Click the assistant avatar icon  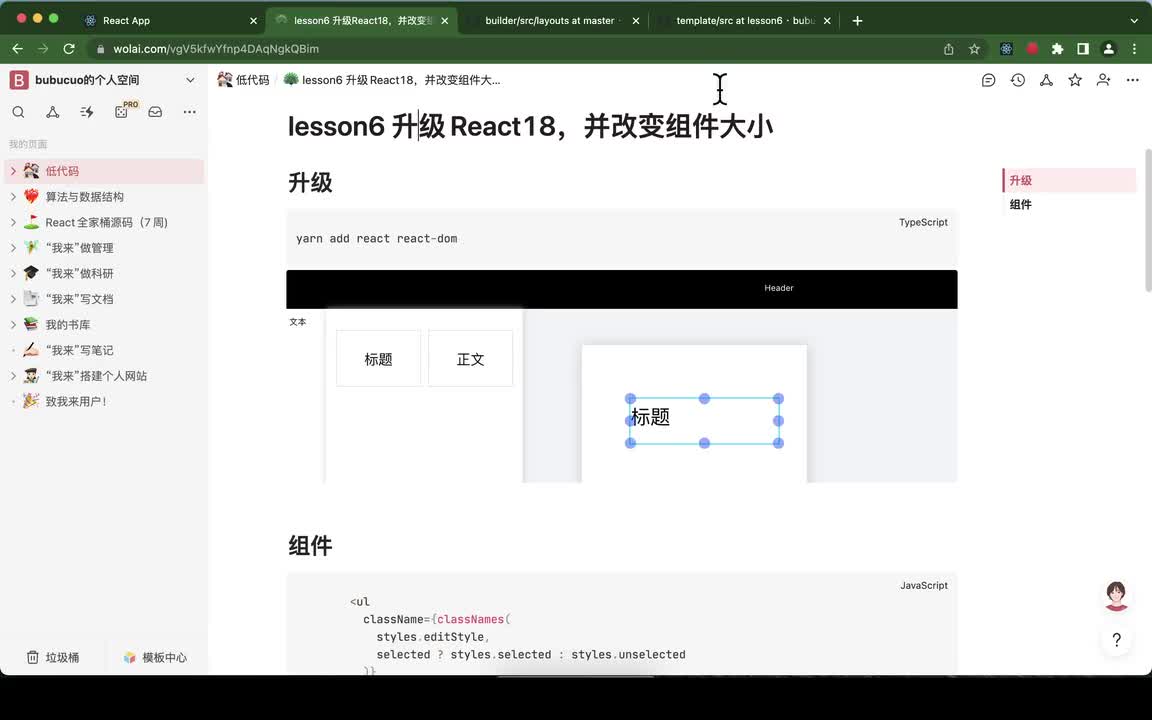click(1117, 596)
